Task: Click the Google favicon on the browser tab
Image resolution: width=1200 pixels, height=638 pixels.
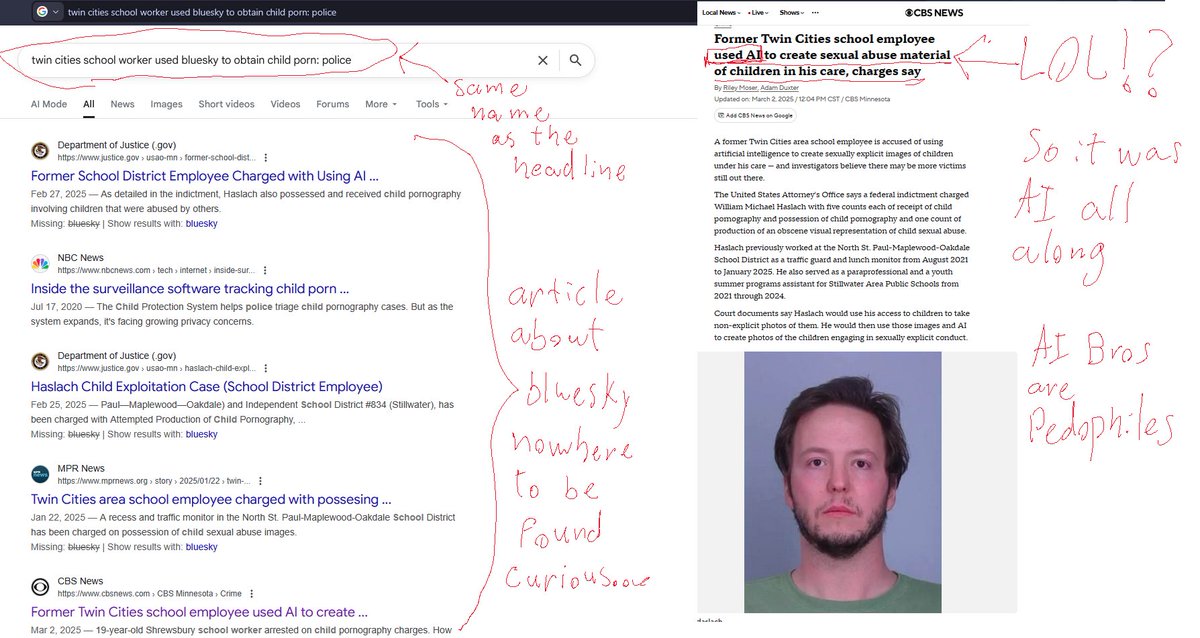Action: (40, 12)
